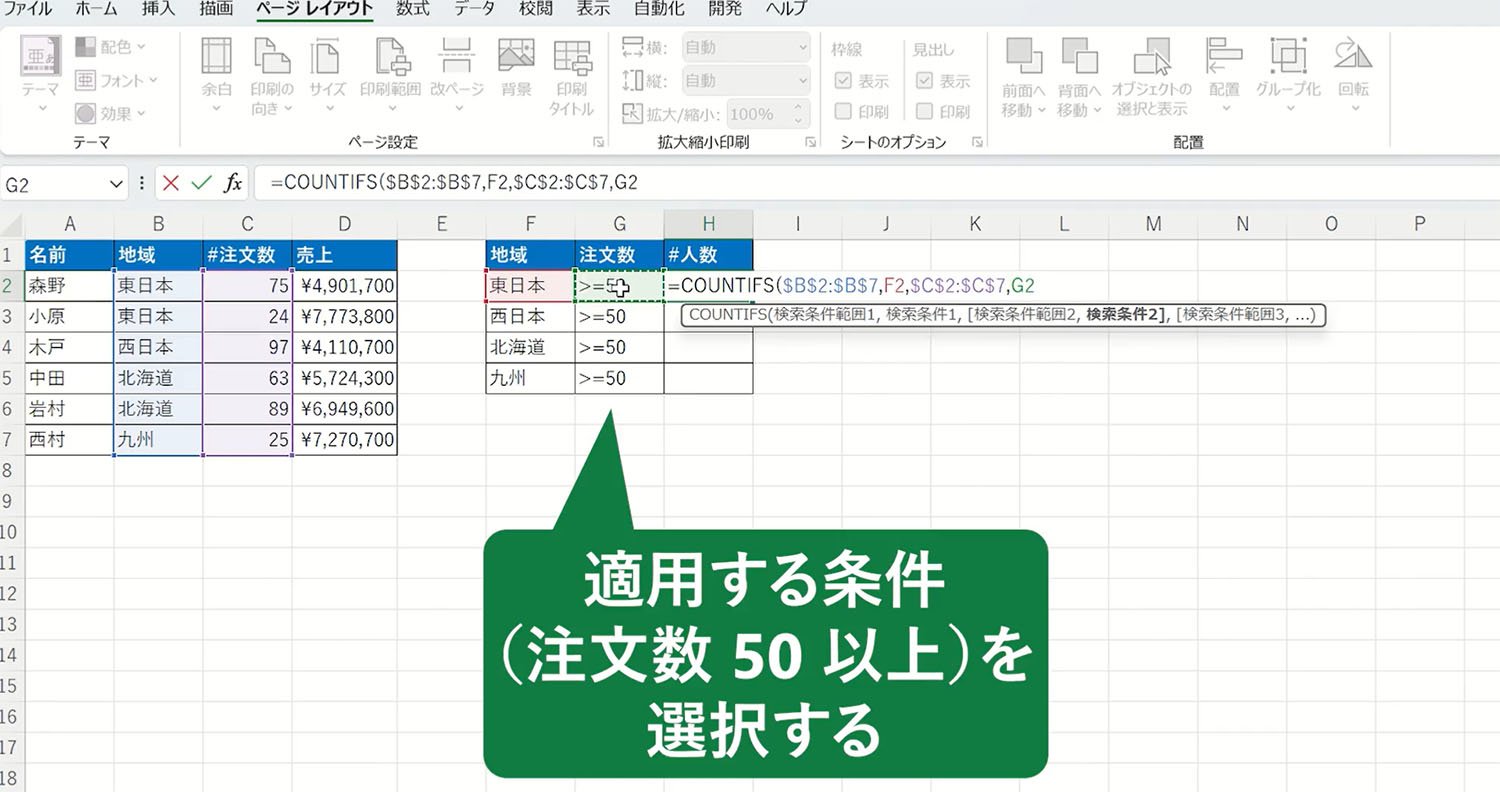Click the 背面へ移動 send backward icon

coord(1079,57)
